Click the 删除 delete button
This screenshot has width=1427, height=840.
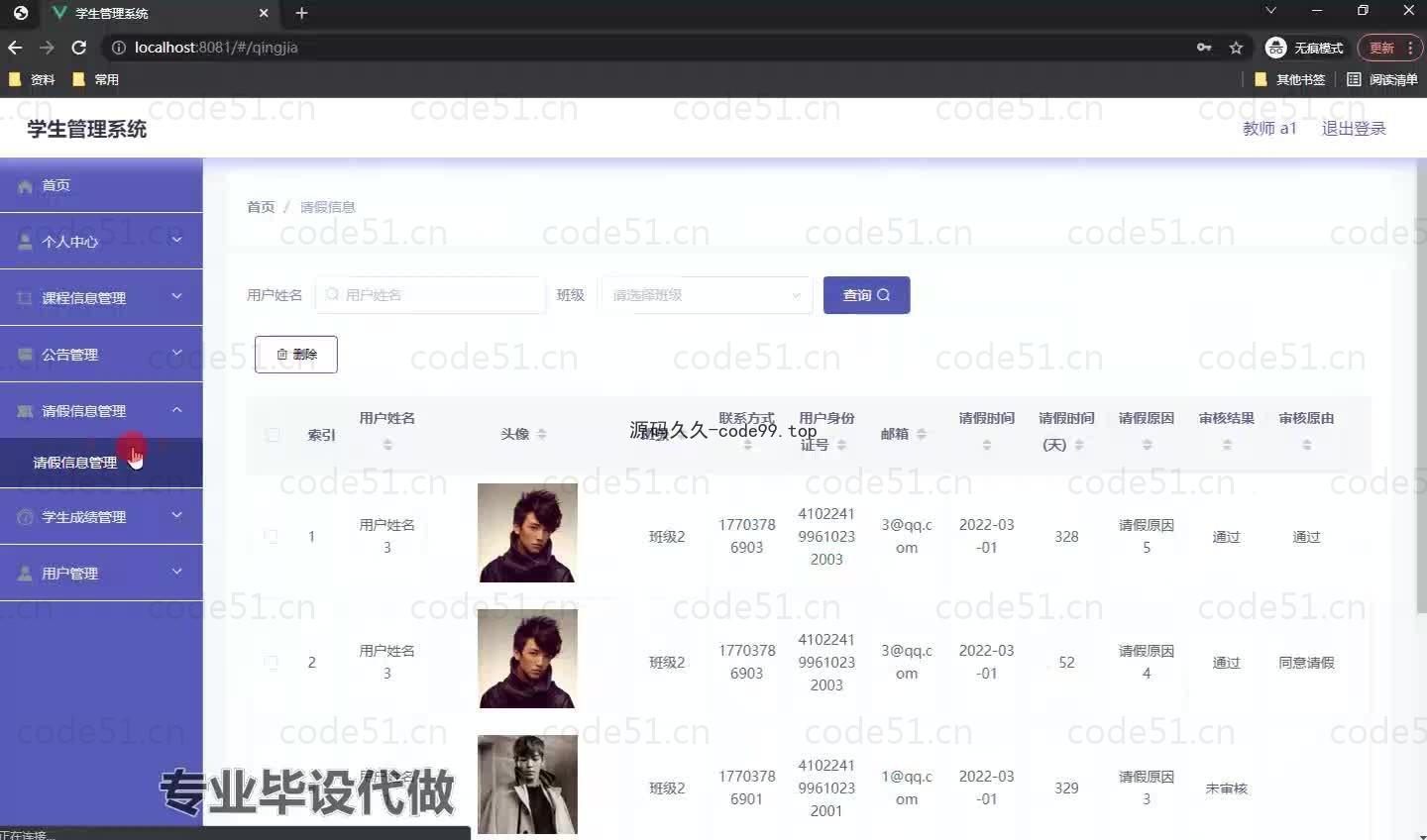pyautogui.click(x=296, y=355)
